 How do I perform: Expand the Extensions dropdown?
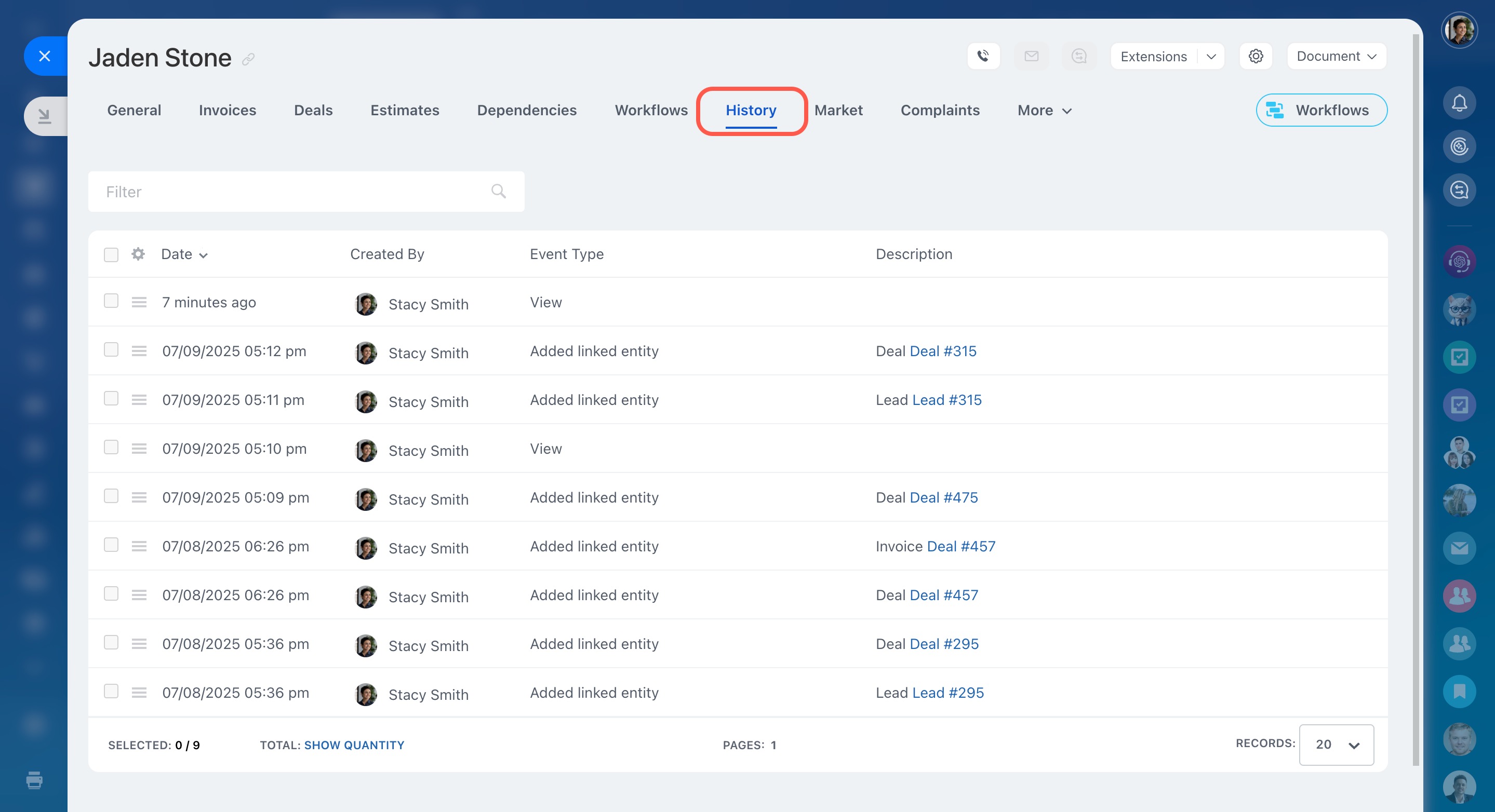(x=1211, y=56)
